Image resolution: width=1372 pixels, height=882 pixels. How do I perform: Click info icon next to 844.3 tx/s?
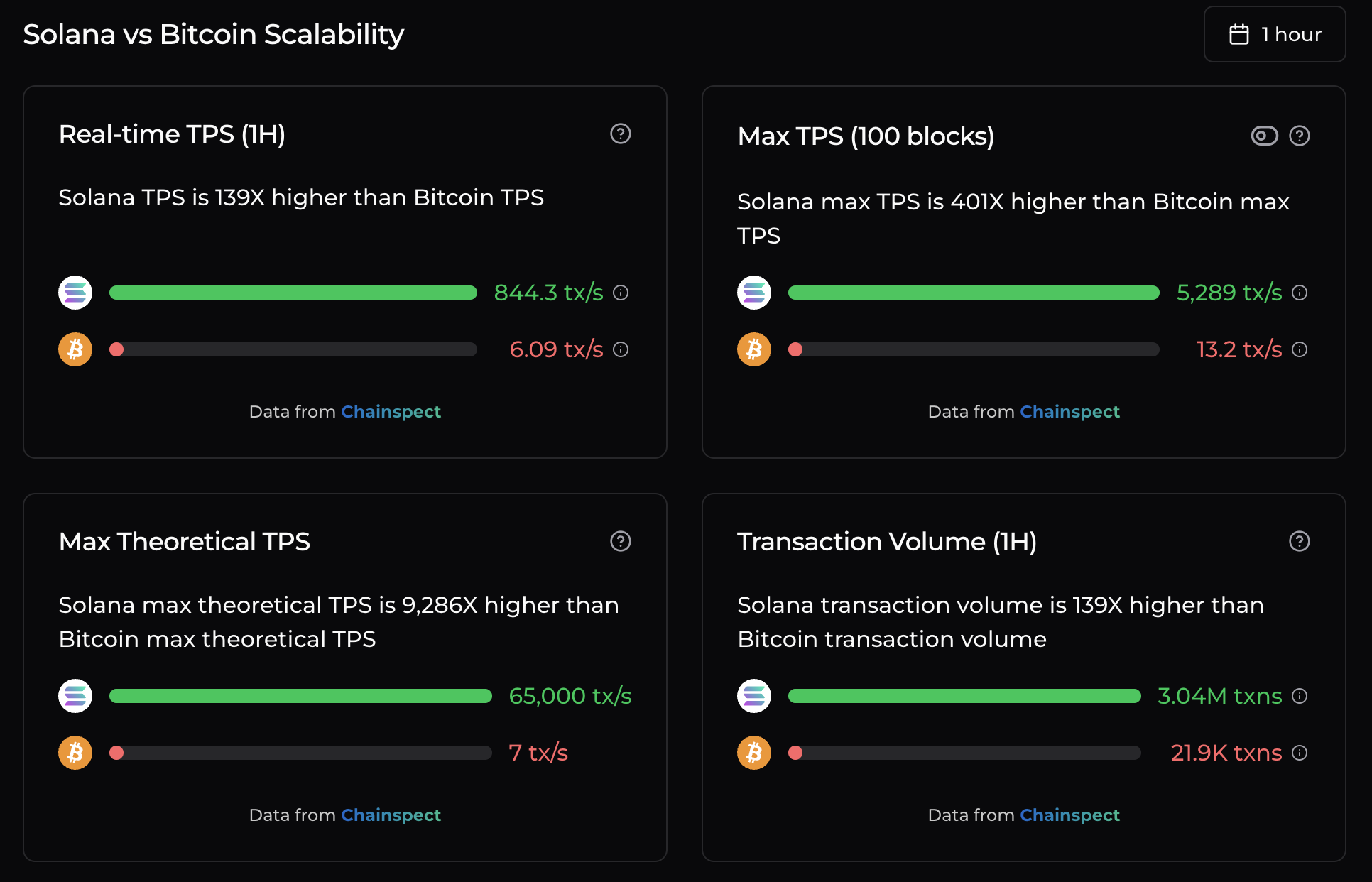pos(621,293)
